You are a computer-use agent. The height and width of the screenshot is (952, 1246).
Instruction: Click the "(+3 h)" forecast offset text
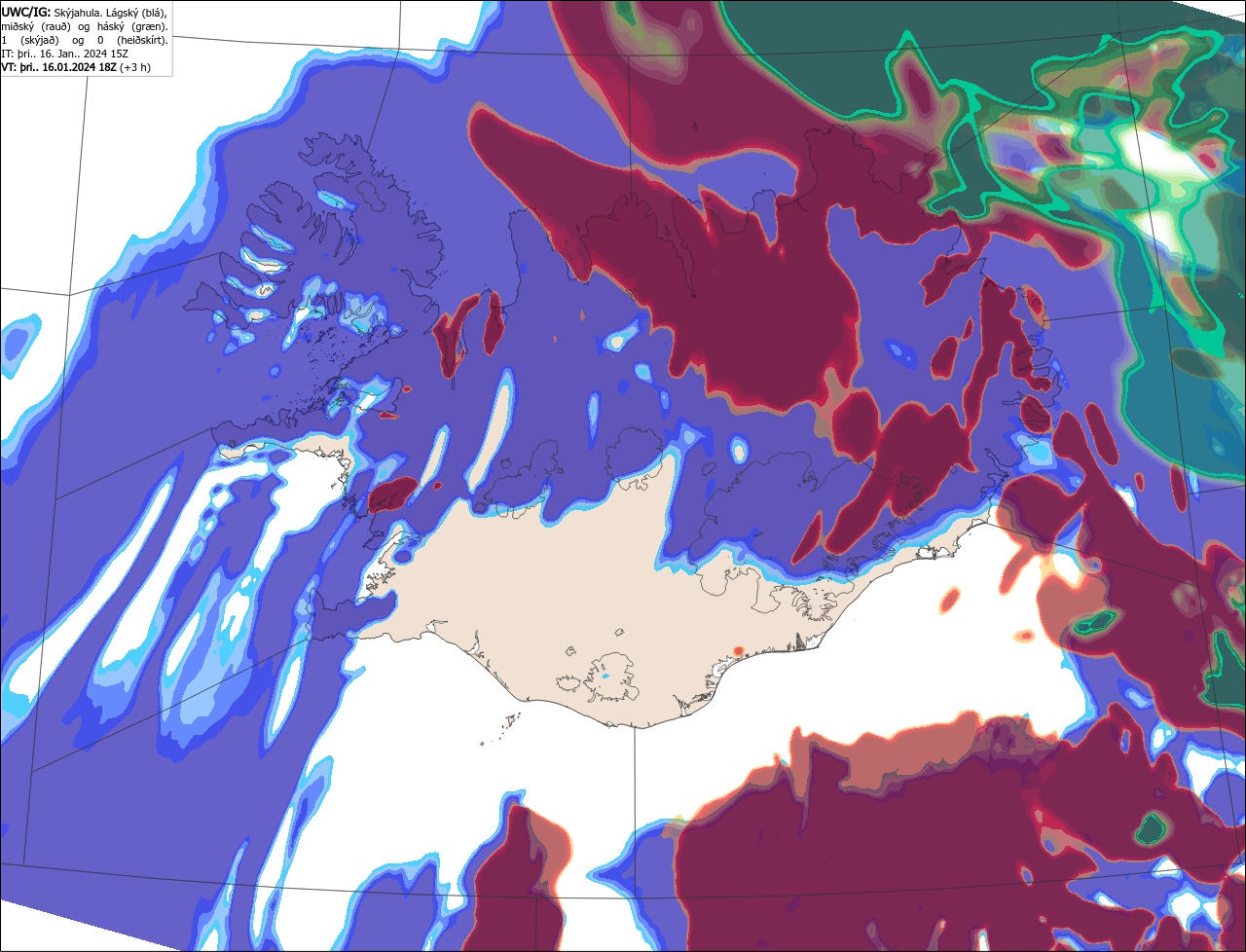tap(134, 67)
